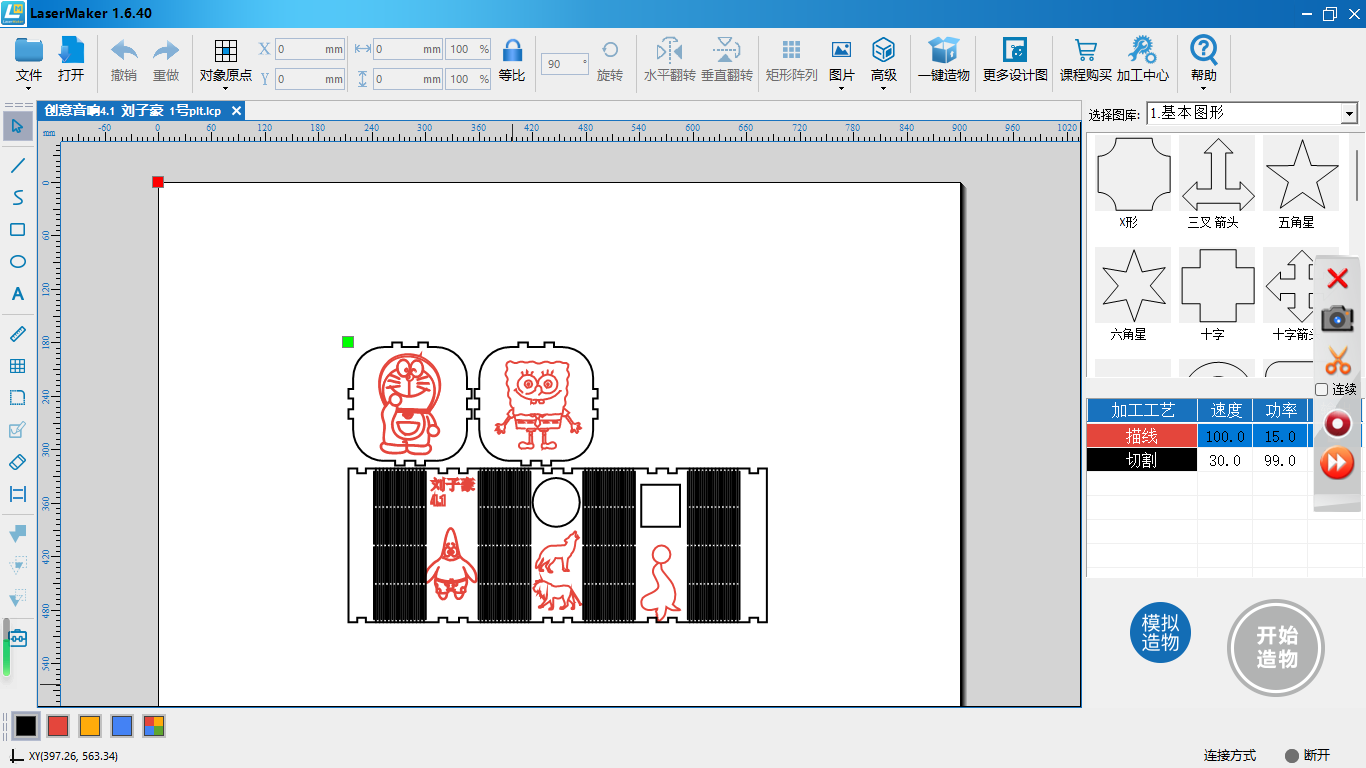Click the 开始造物 start button
Viewport: 1366px width, 768px height.
[1276, 648]
